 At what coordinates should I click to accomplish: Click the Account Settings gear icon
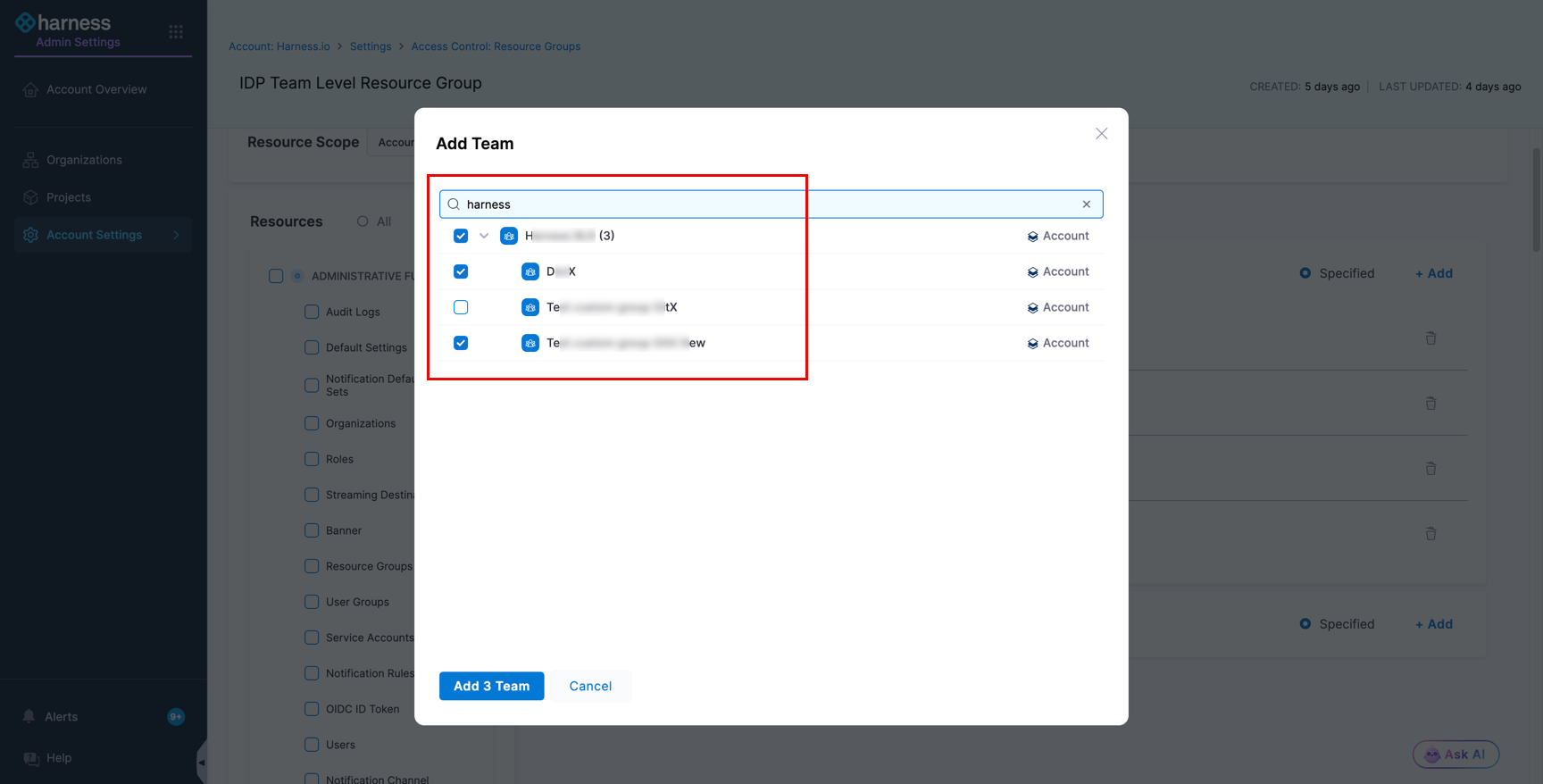point(30,235)
